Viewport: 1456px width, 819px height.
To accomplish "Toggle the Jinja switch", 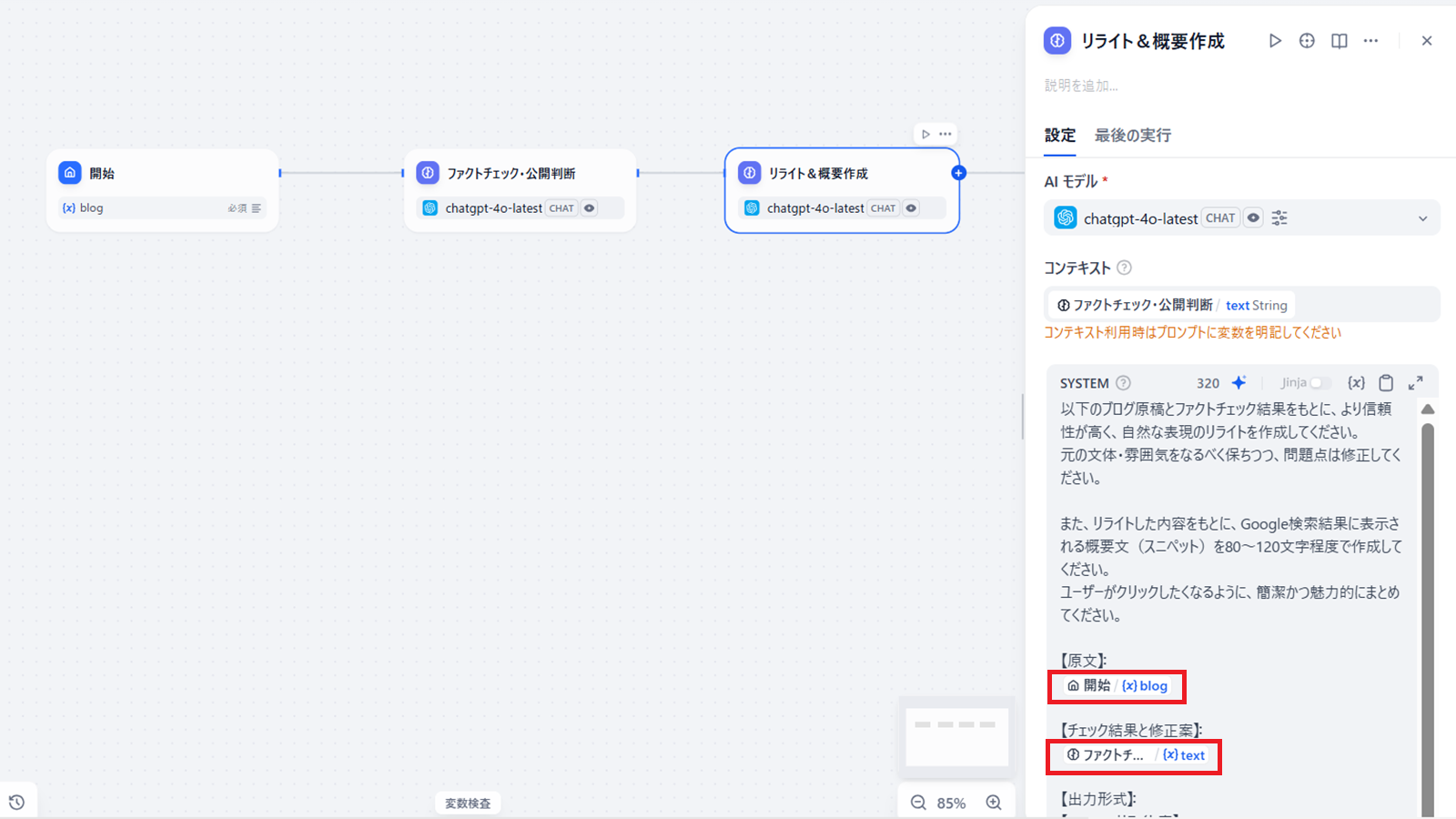I will point(1319,383).
